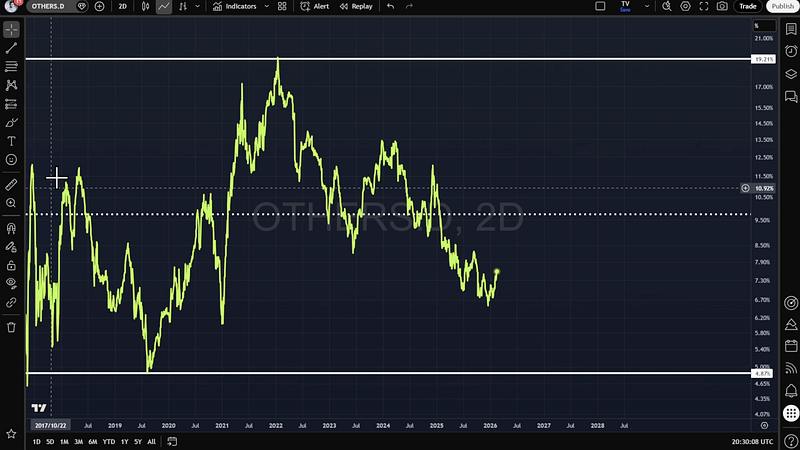Open indicator templates grid
Screen dimensions: 800x450
click(282, 6)
